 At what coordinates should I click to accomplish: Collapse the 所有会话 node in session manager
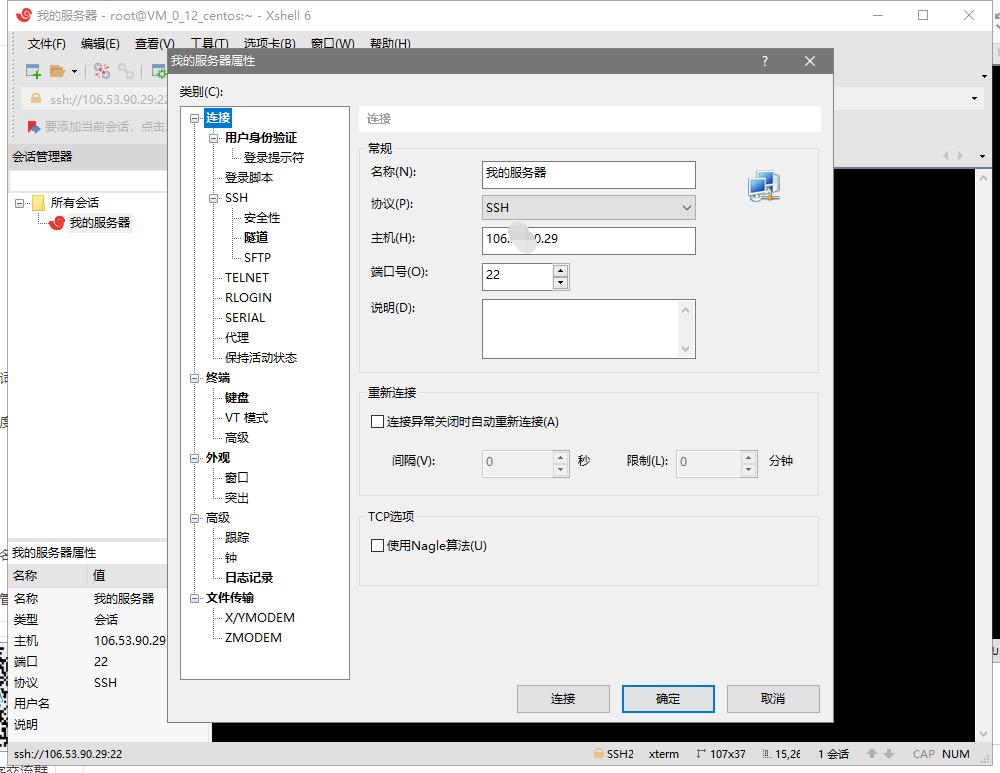(x=20, y=203)
